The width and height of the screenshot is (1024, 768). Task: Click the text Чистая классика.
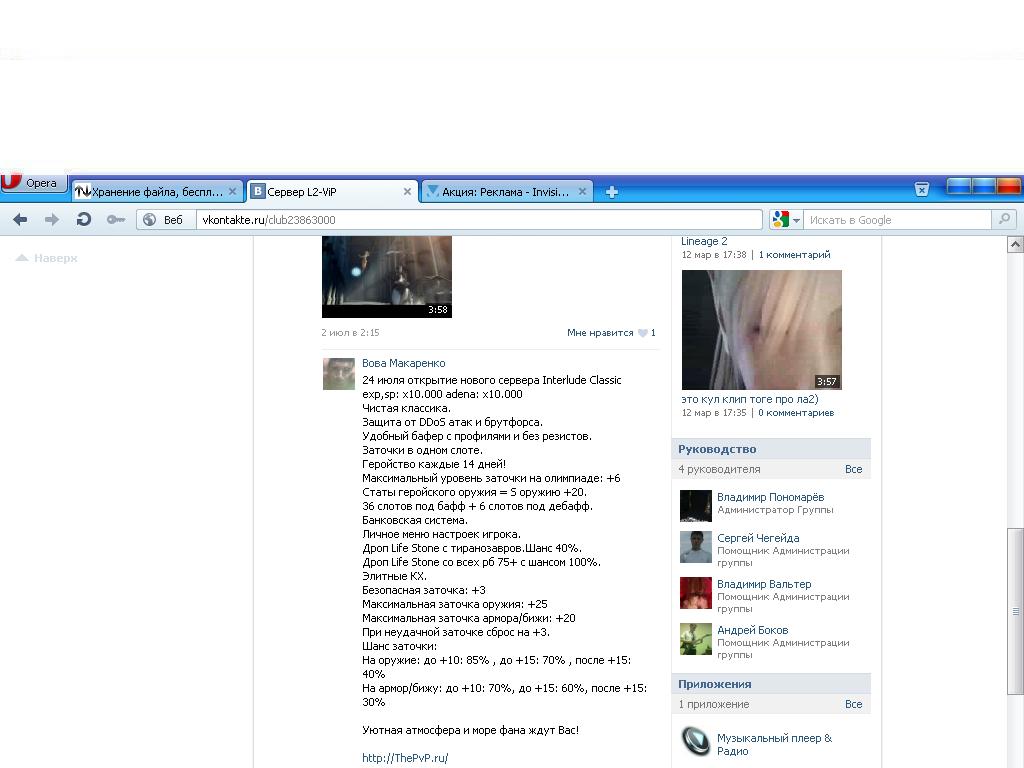tap(406, 408)
